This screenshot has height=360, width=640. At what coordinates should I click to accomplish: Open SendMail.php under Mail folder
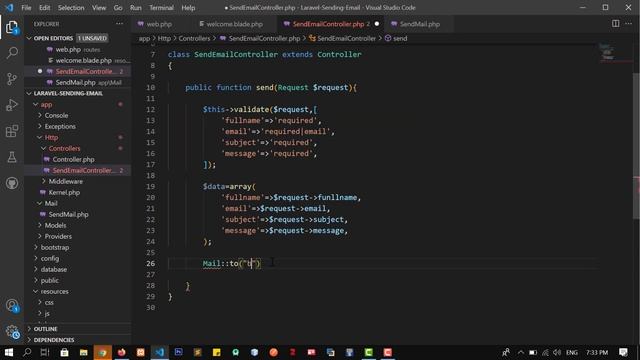point(68,214)
